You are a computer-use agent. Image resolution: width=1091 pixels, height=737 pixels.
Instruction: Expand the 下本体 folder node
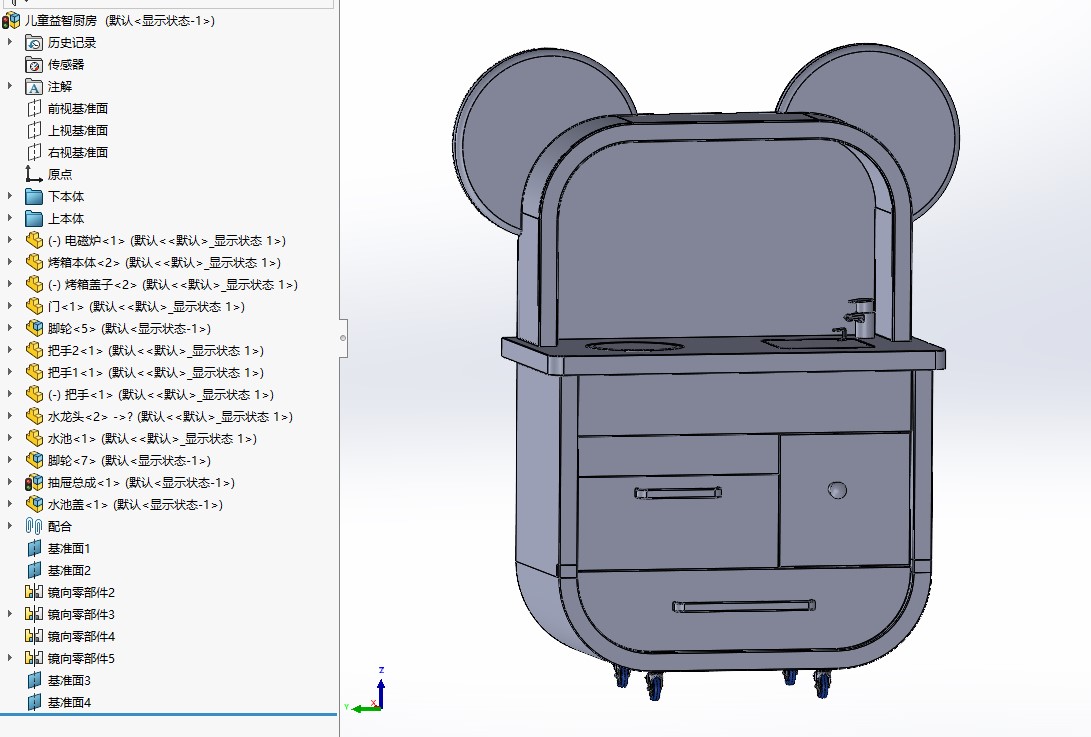pos(10,196)
